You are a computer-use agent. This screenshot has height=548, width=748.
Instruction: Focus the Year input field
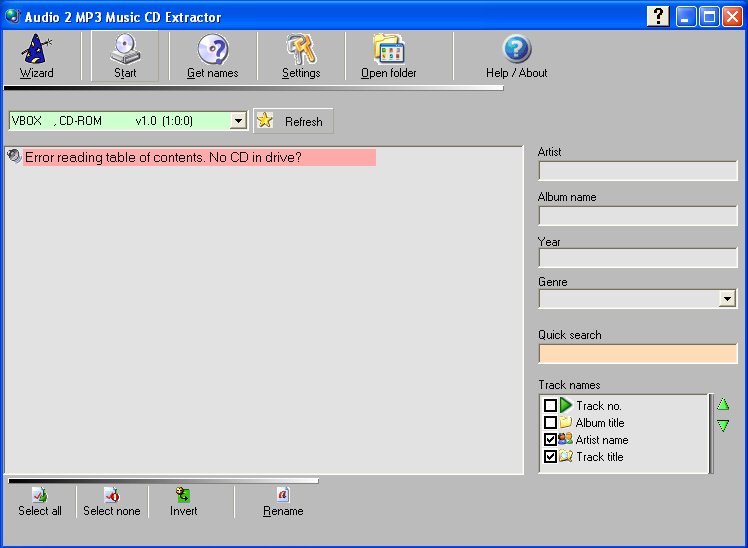click(x=638, y=258)
